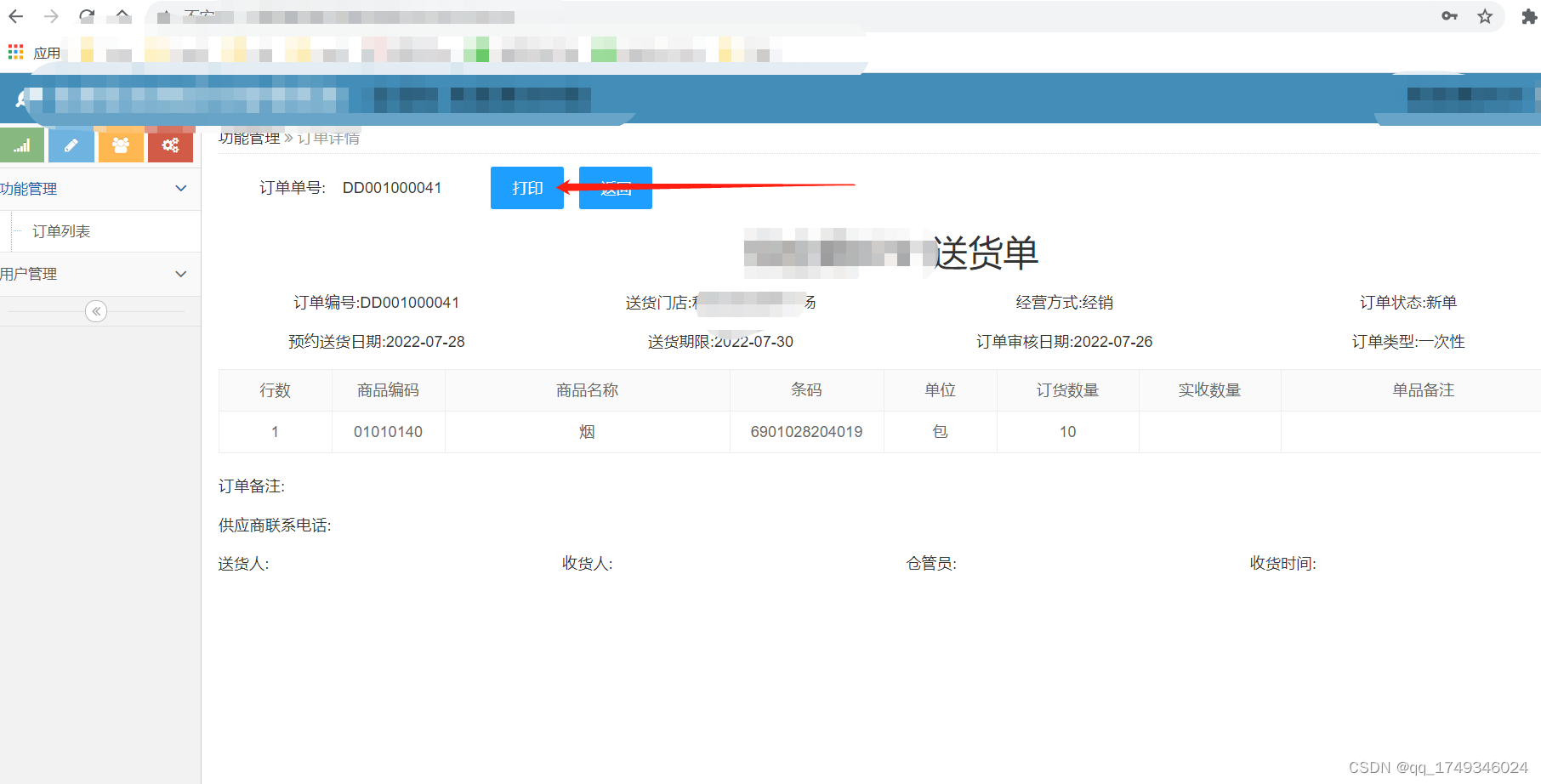Expand the 功能管理 chevron
Screen dimensions: 1541x784
tap(181, 188)
